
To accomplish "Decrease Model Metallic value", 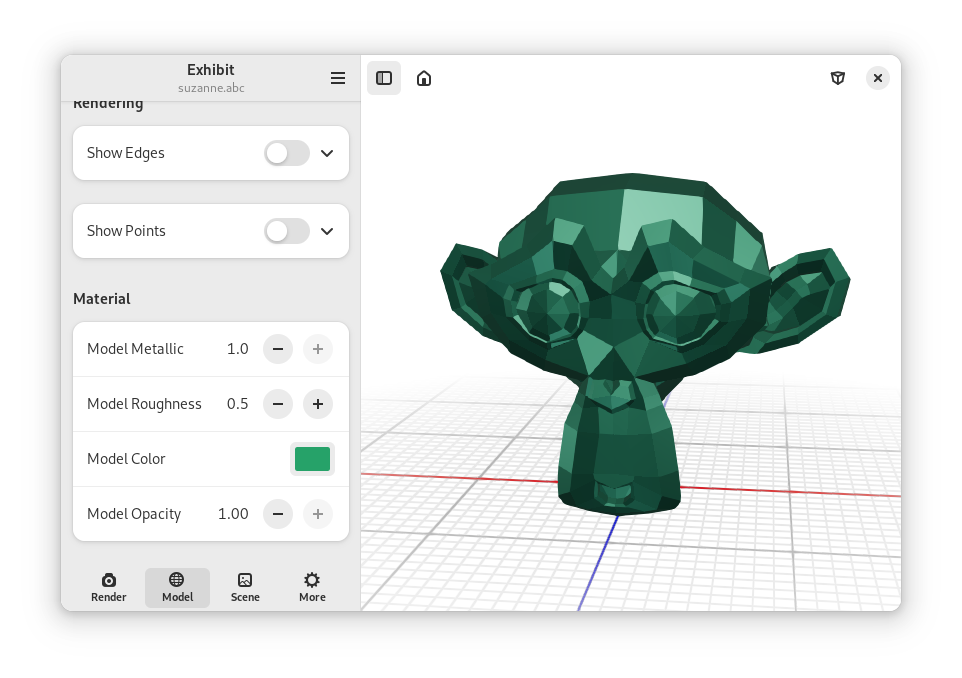I will (278, 349).
